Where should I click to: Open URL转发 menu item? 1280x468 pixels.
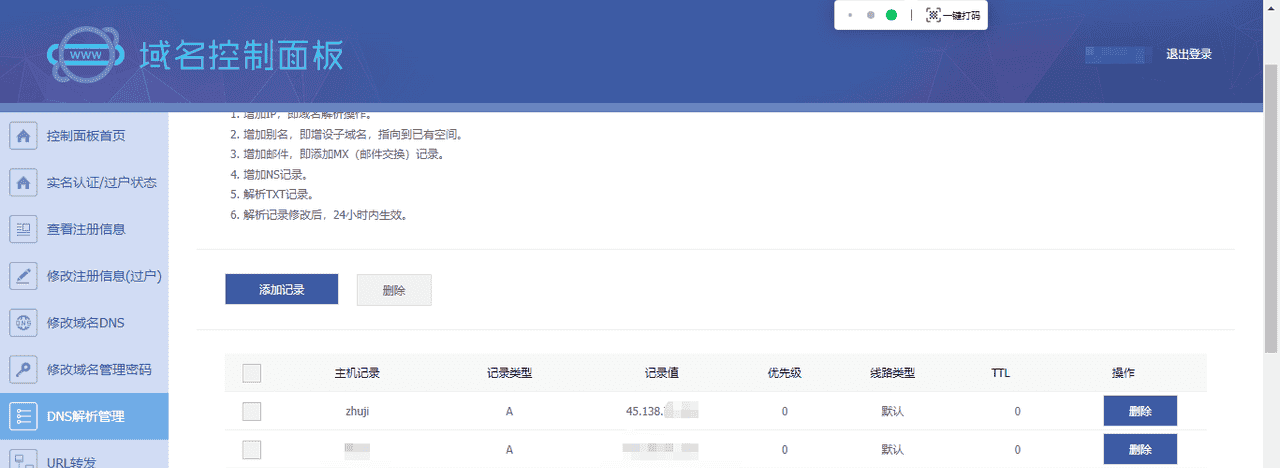tap(84, 455)
